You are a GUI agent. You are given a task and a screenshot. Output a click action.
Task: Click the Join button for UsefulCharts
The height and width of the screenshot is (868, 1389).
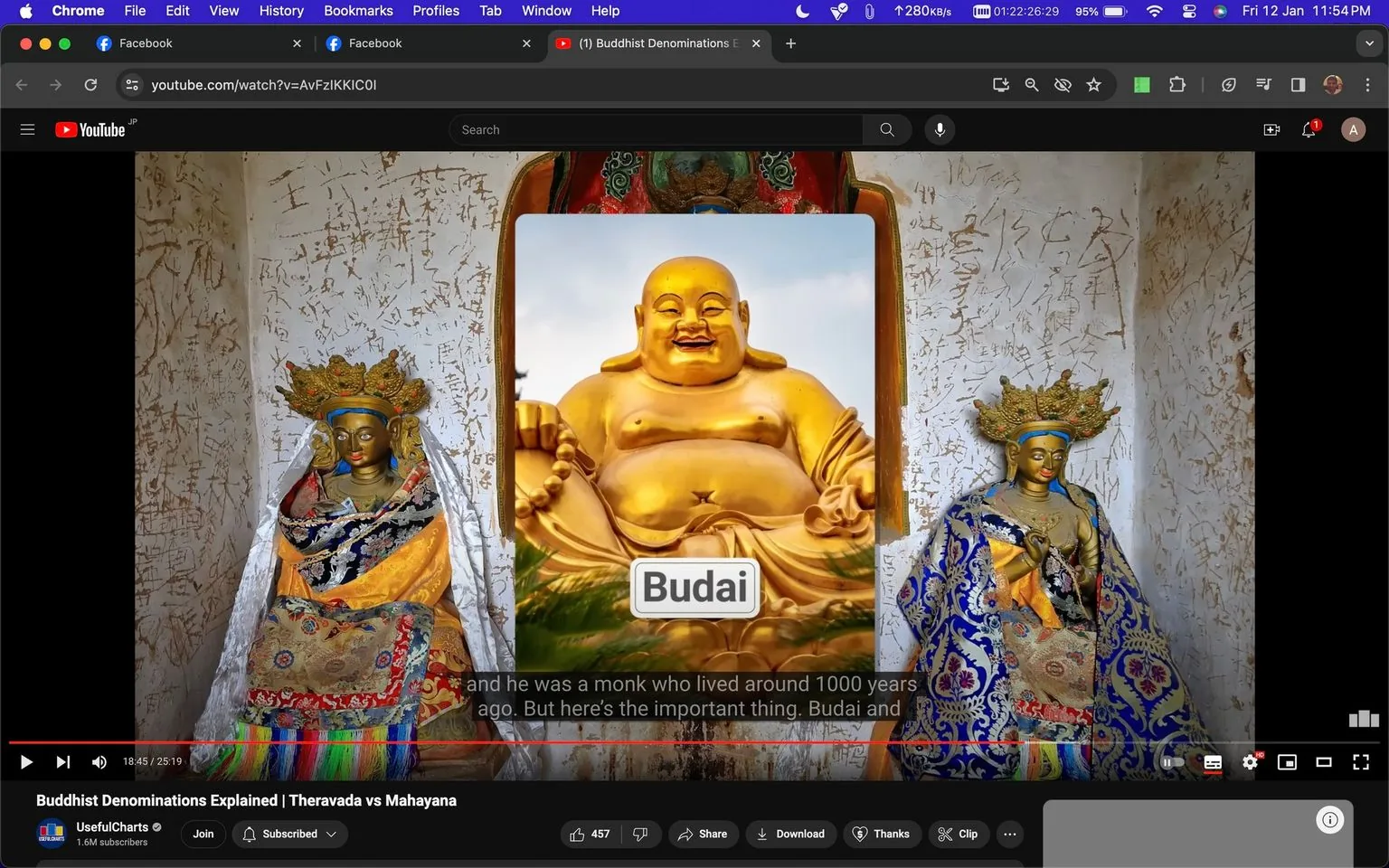coord(203,834)
